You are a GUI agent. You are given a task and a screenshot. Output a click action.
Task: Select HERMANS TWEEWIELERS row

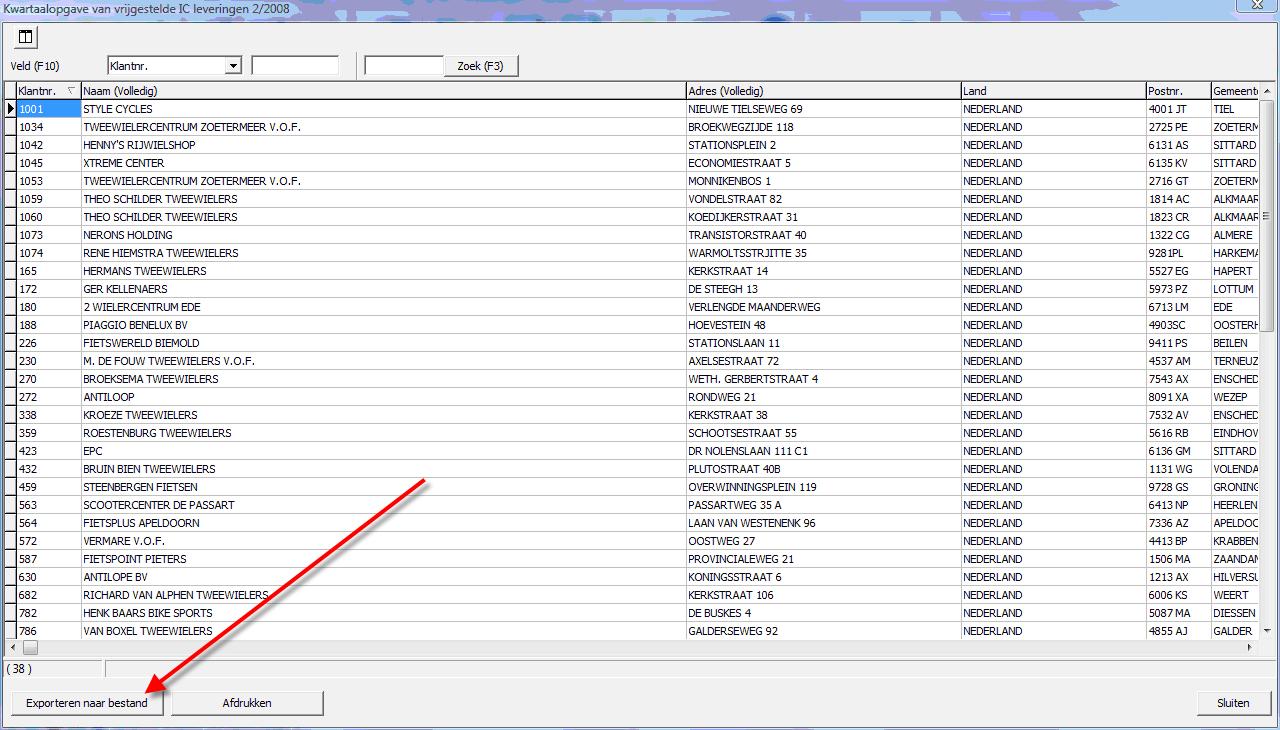click(x=632, y=271)
